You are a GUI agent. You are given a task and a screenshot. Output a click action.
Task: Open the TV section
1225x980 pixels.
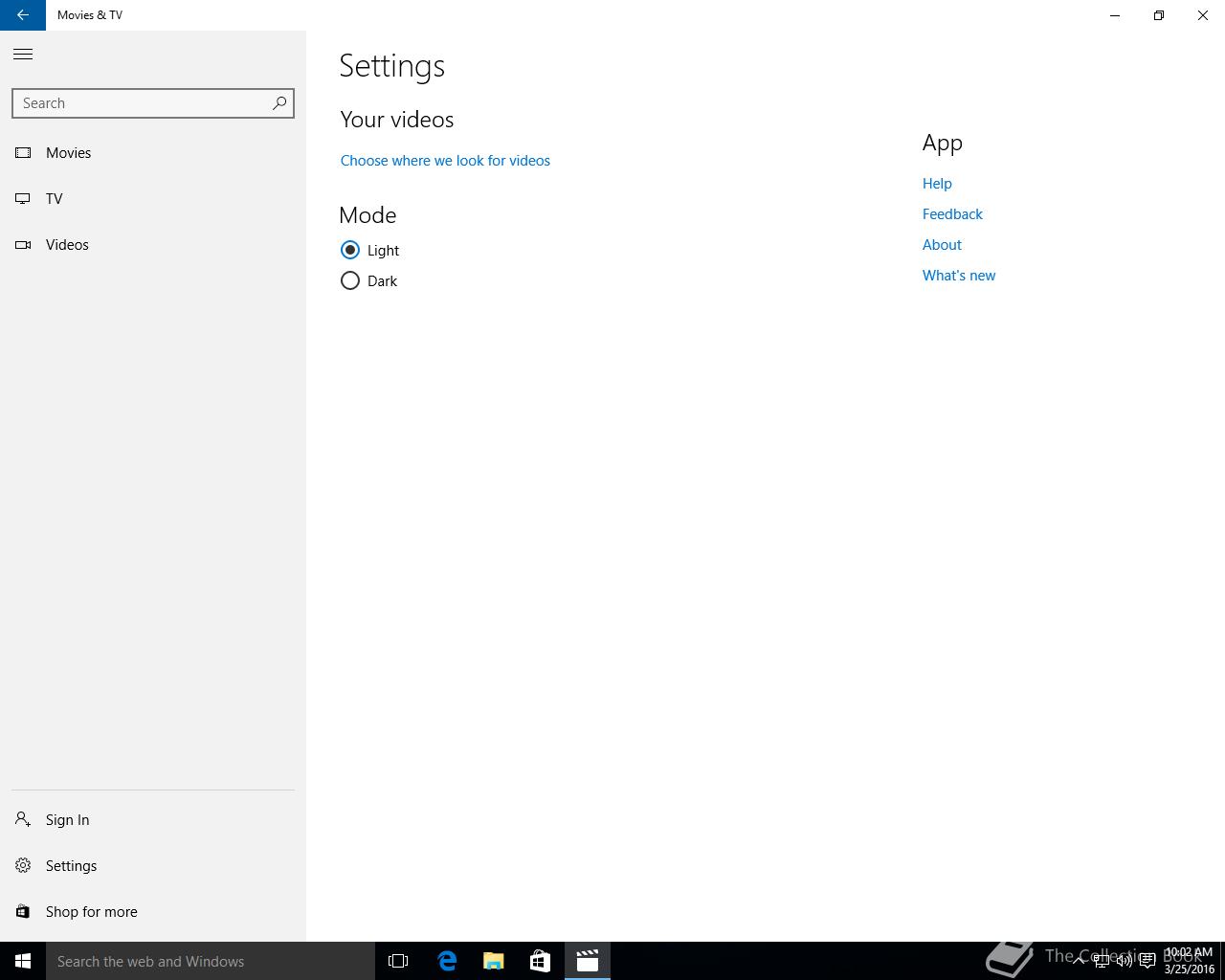click(x=153, y=199)
